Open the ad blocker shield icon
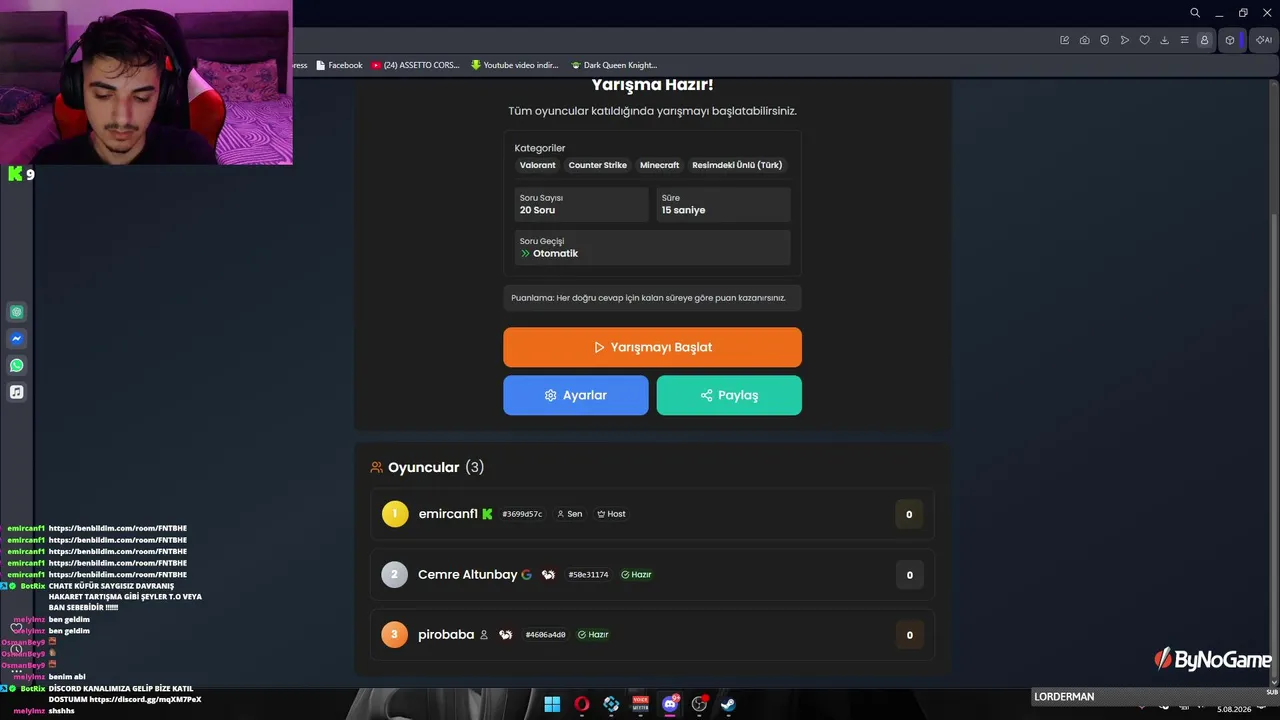Screen dimensions: 1280x720 (x=1105, y=40)
